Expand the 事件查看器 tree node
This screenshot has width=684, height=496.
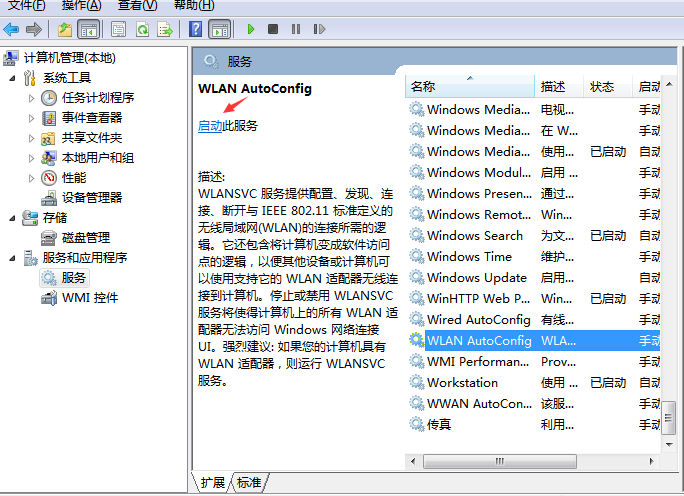(x=32, y=118)
